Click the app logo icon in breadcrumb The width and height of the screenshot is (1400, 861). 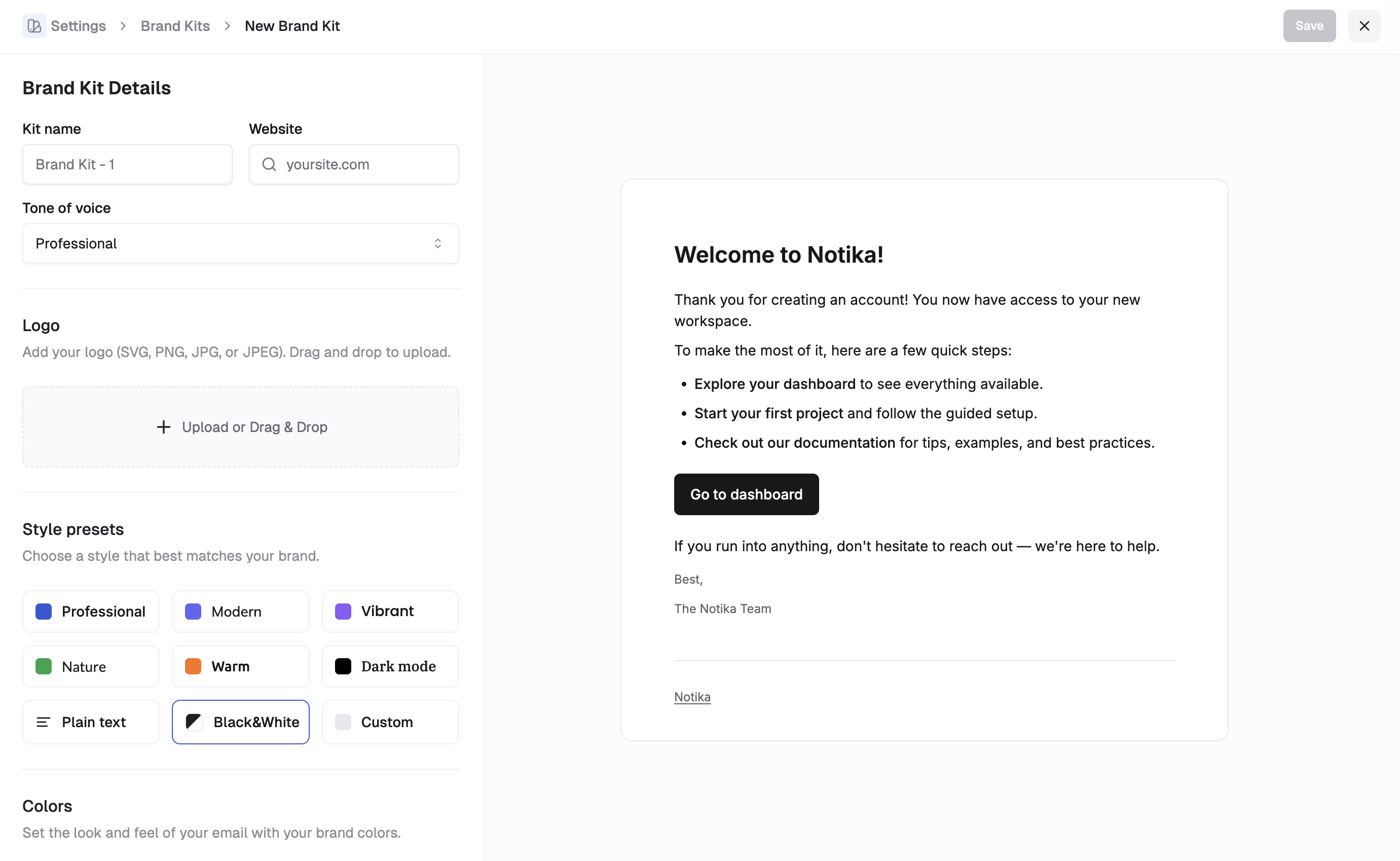pos(33,26)
